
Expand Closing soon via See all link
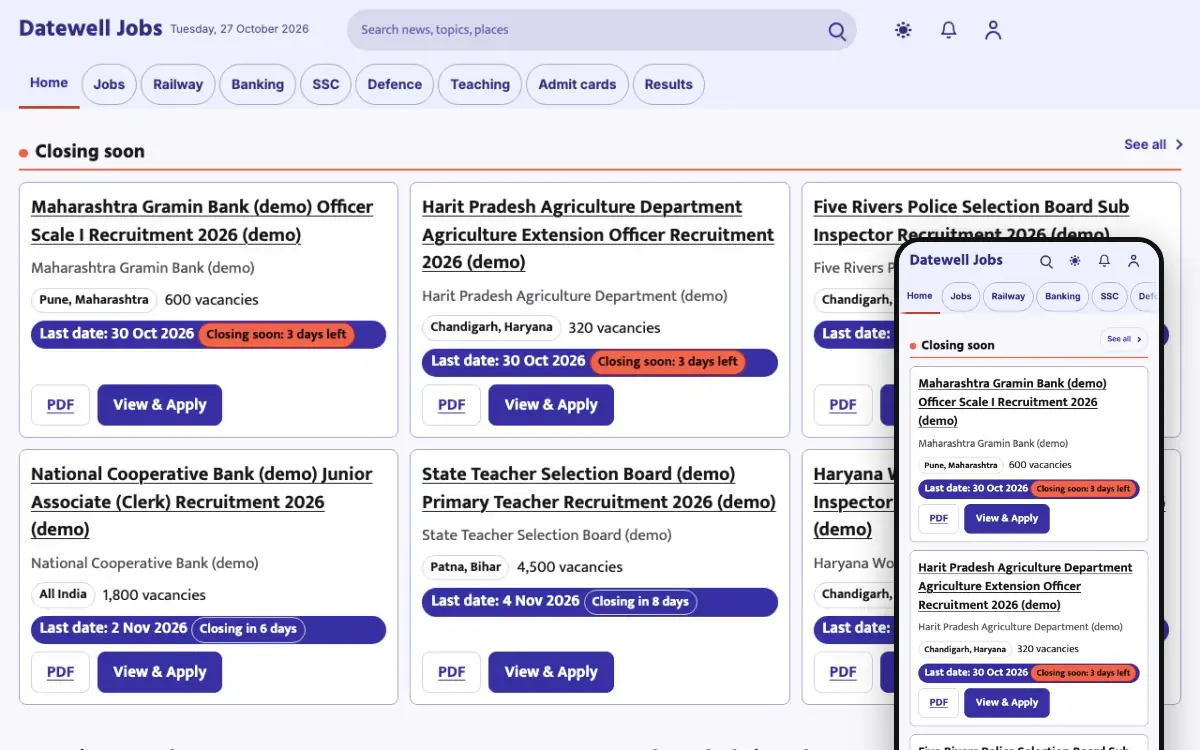pos(1153,145)
